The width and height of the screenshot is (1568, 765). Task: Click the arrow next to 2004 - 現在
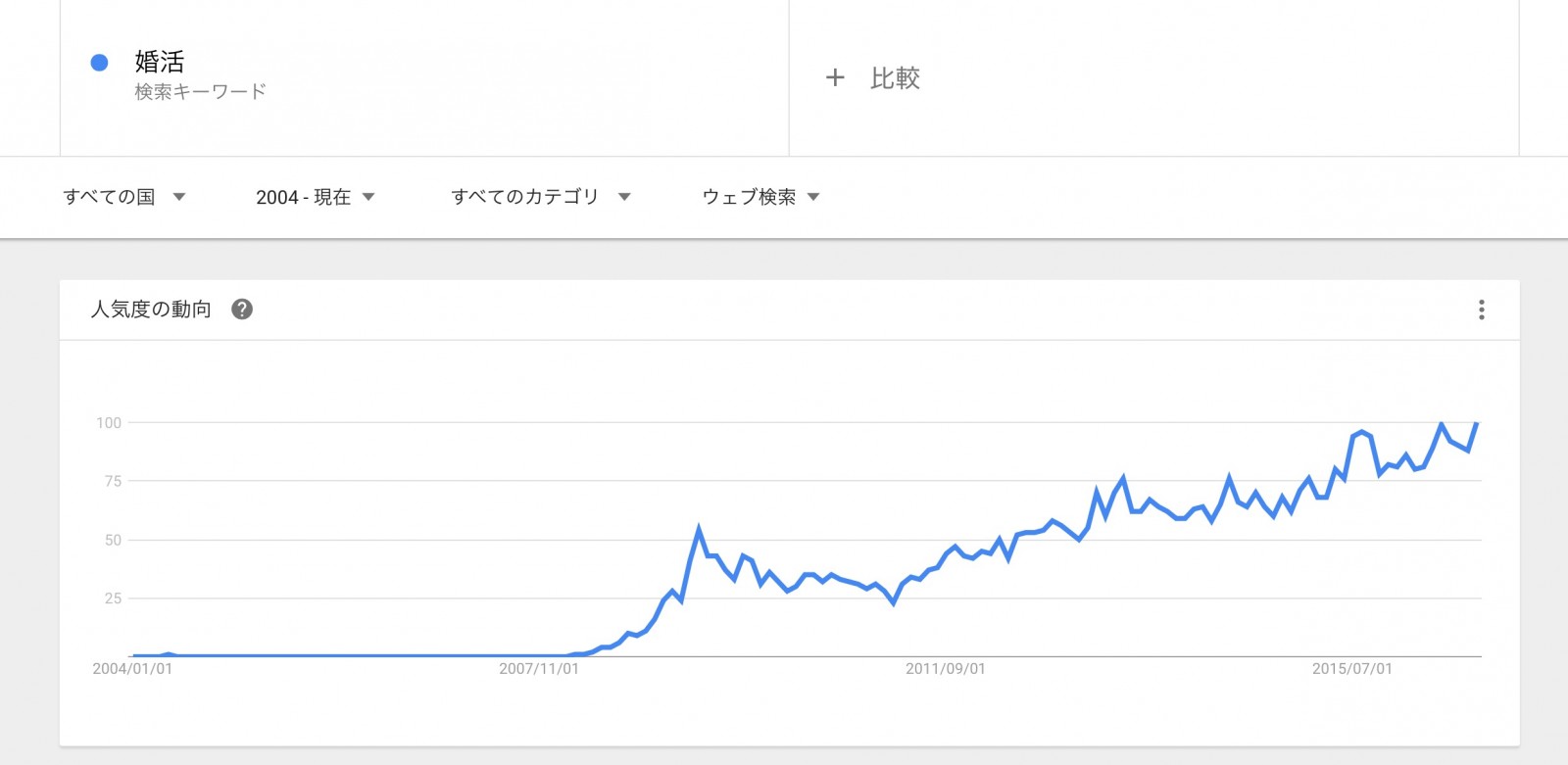pyautogui.click(x=368, y=197)
